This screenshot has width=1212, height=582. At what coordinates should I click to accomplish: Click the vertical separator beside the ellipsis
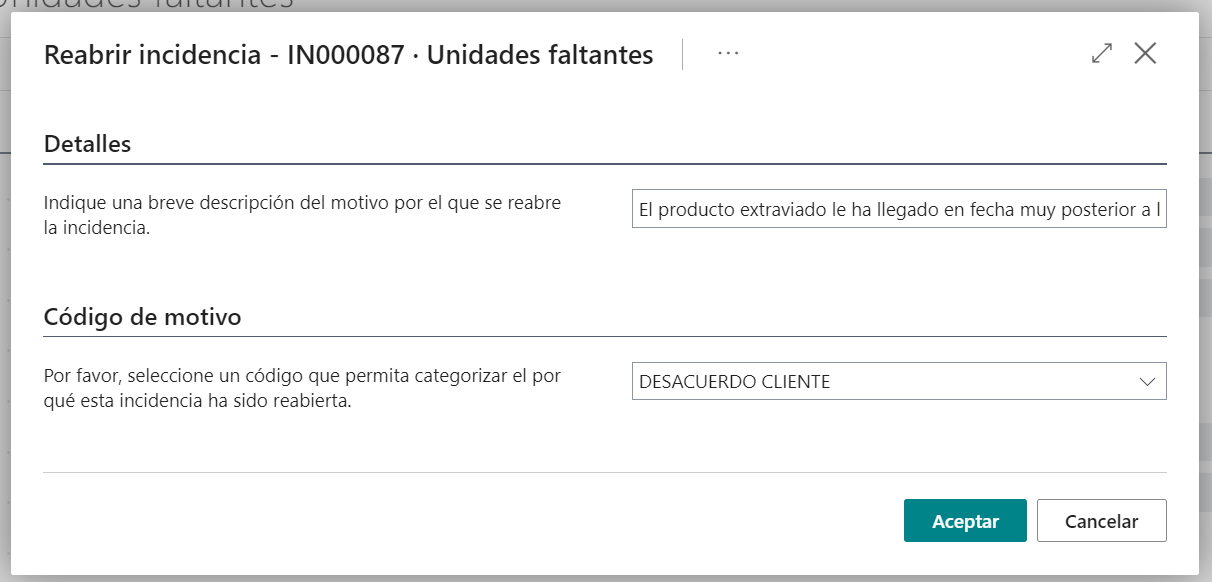pyautogui.click(x=683, y=54)
